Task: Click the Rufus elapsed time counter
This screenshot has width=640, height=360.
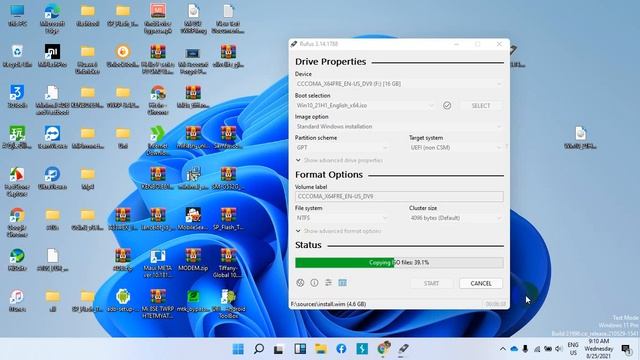Action: coord(496,304)
